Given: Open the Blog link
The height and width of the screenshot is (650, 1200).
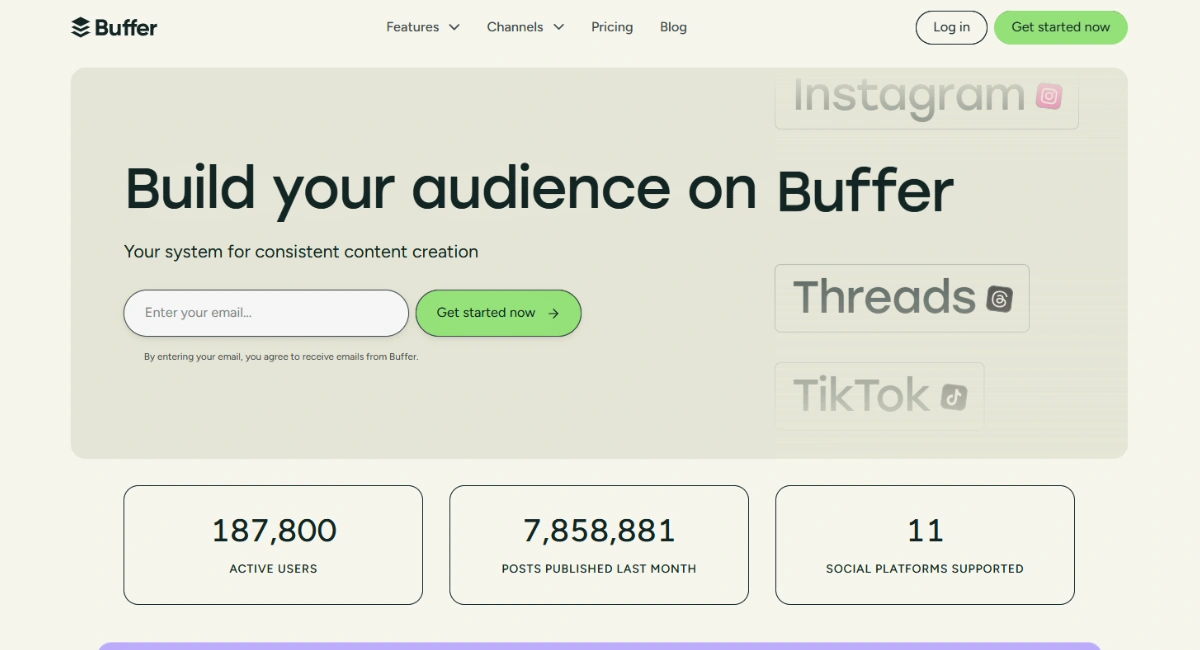Looking at the screenshot, I should coord(673,27).
